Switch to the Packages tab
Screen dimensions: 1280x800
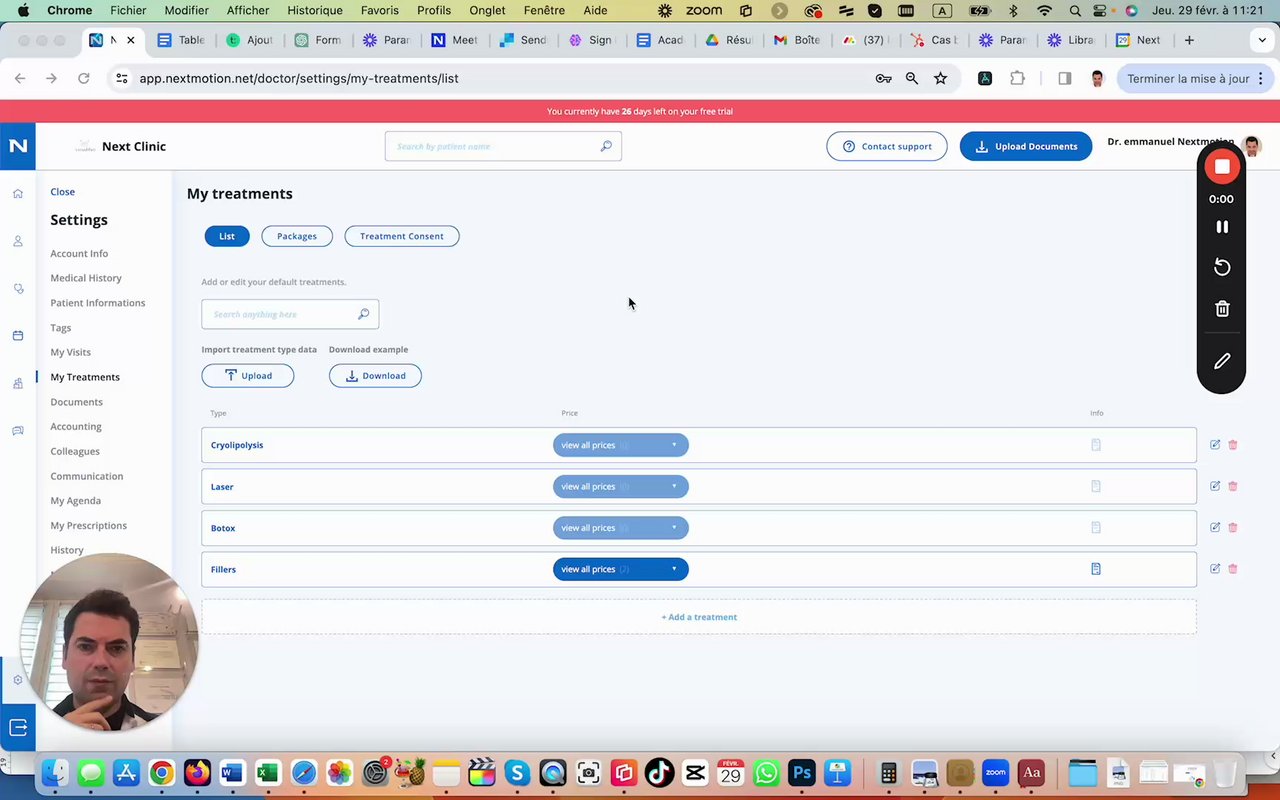(297, 236)
